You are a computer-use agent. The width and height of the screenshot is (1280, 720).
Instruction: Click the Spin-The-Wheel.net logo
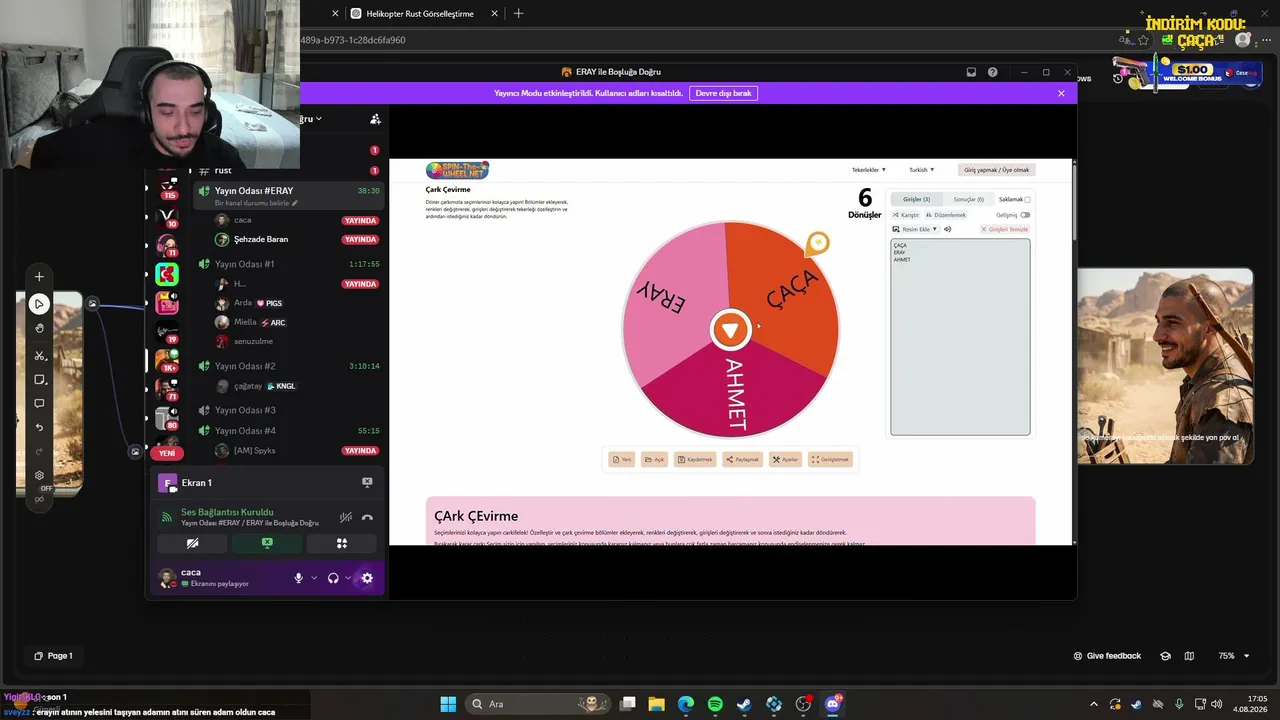tap(457, 170)
